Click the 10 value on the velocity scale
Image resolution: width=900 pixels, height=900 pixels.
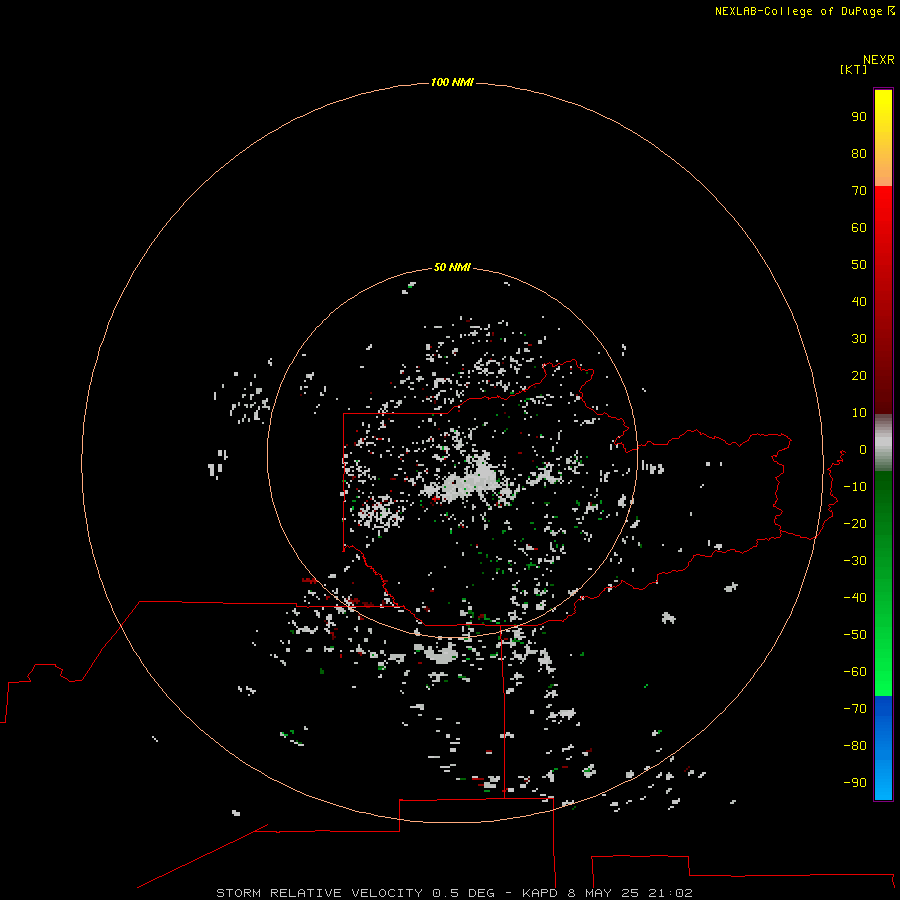859,413
